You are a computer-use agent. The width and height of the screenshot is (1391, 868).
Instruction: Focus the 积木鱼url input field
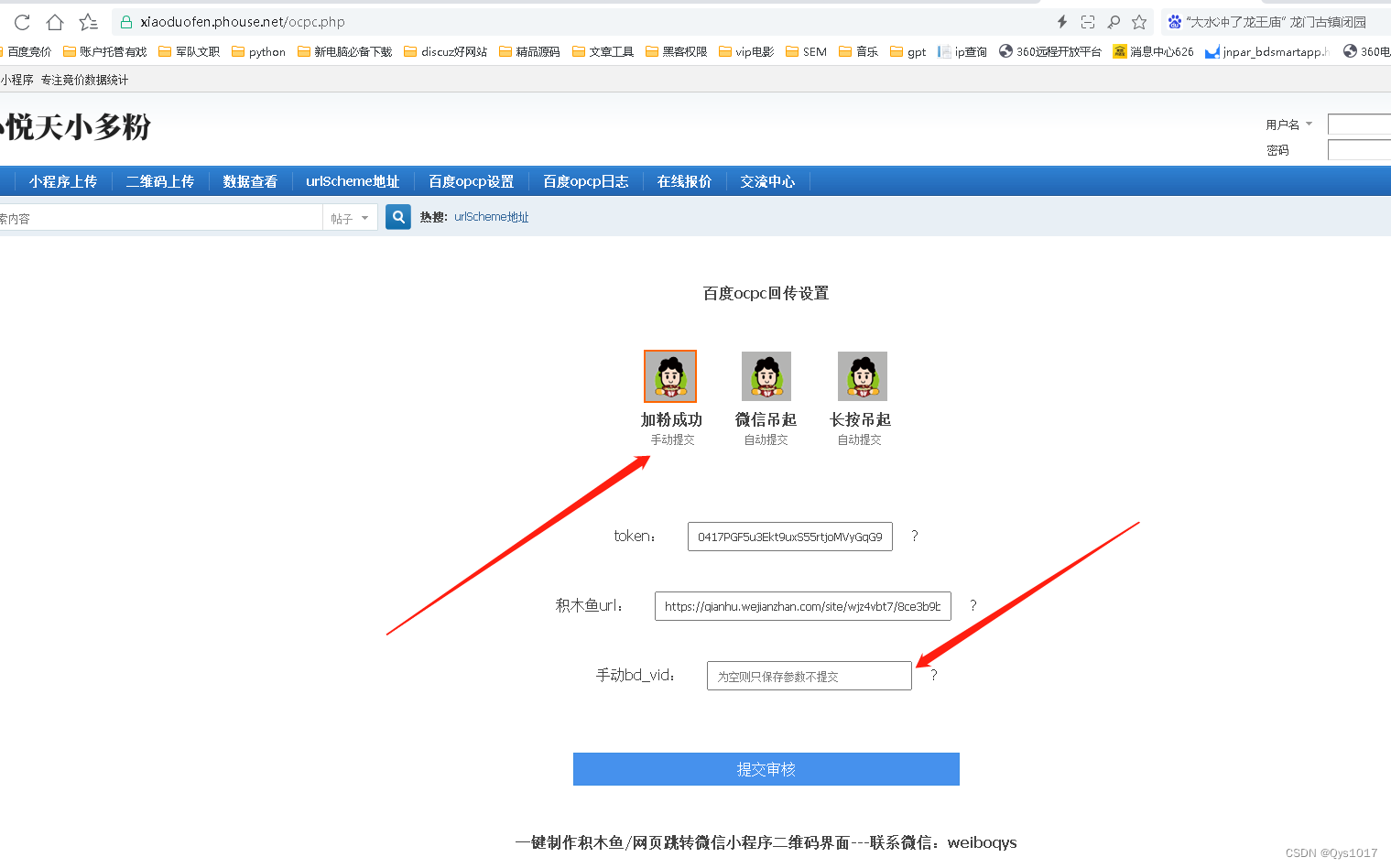coord(803,606)
